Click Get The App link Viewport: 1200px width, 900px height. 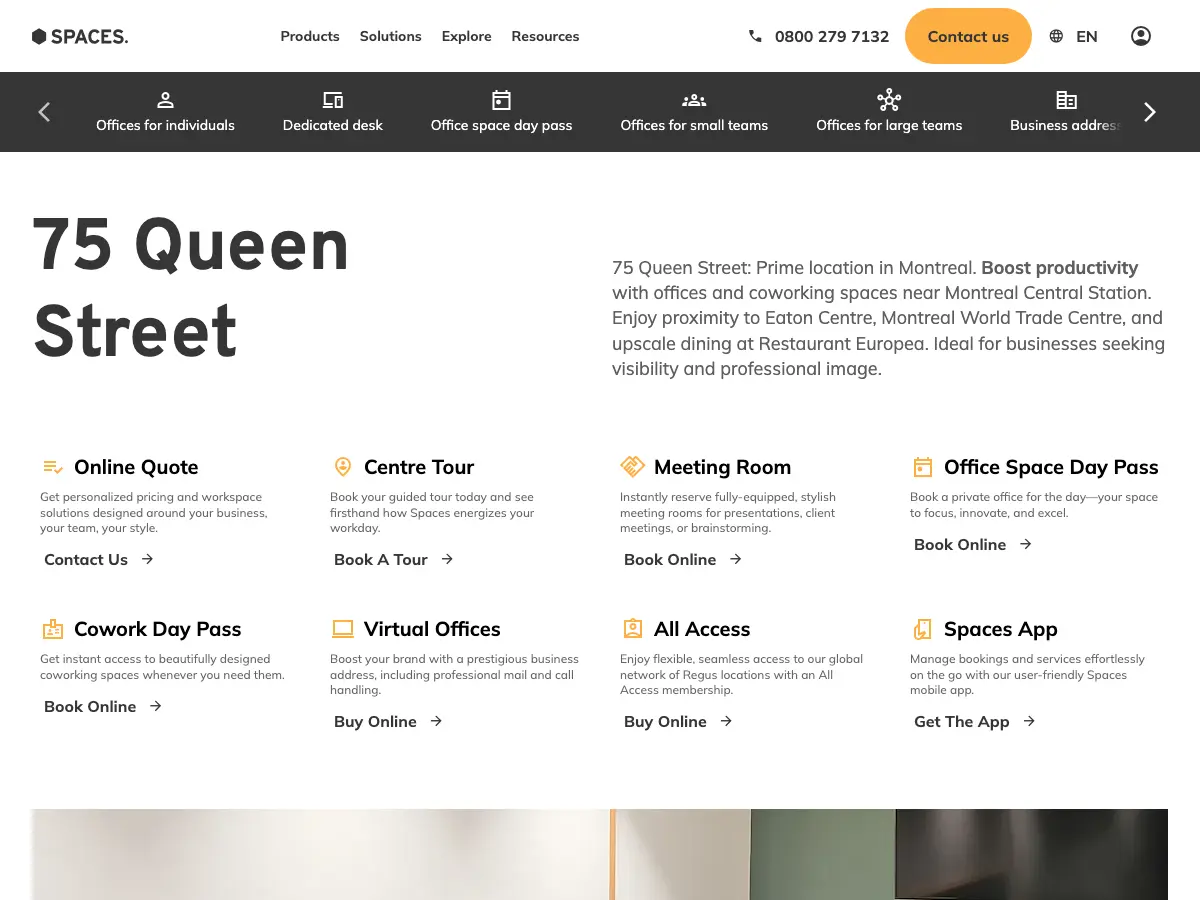(x=975, y=721)
